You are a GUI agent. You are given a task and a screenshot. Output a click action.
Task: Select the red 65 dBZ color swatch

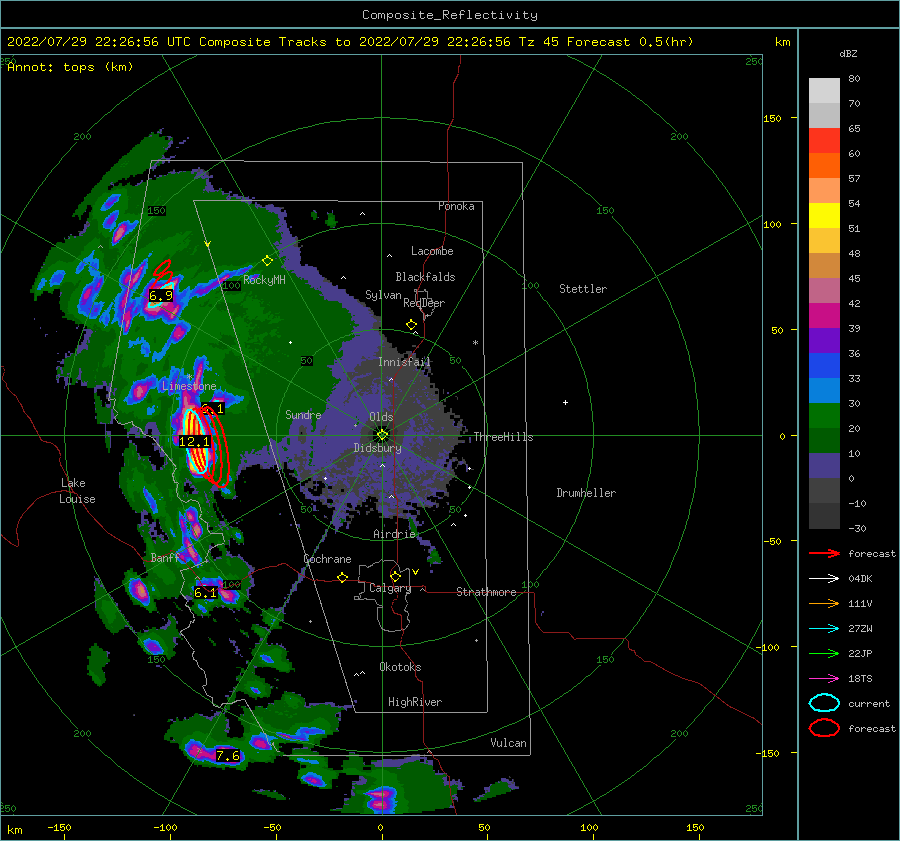tap(824, 141)
